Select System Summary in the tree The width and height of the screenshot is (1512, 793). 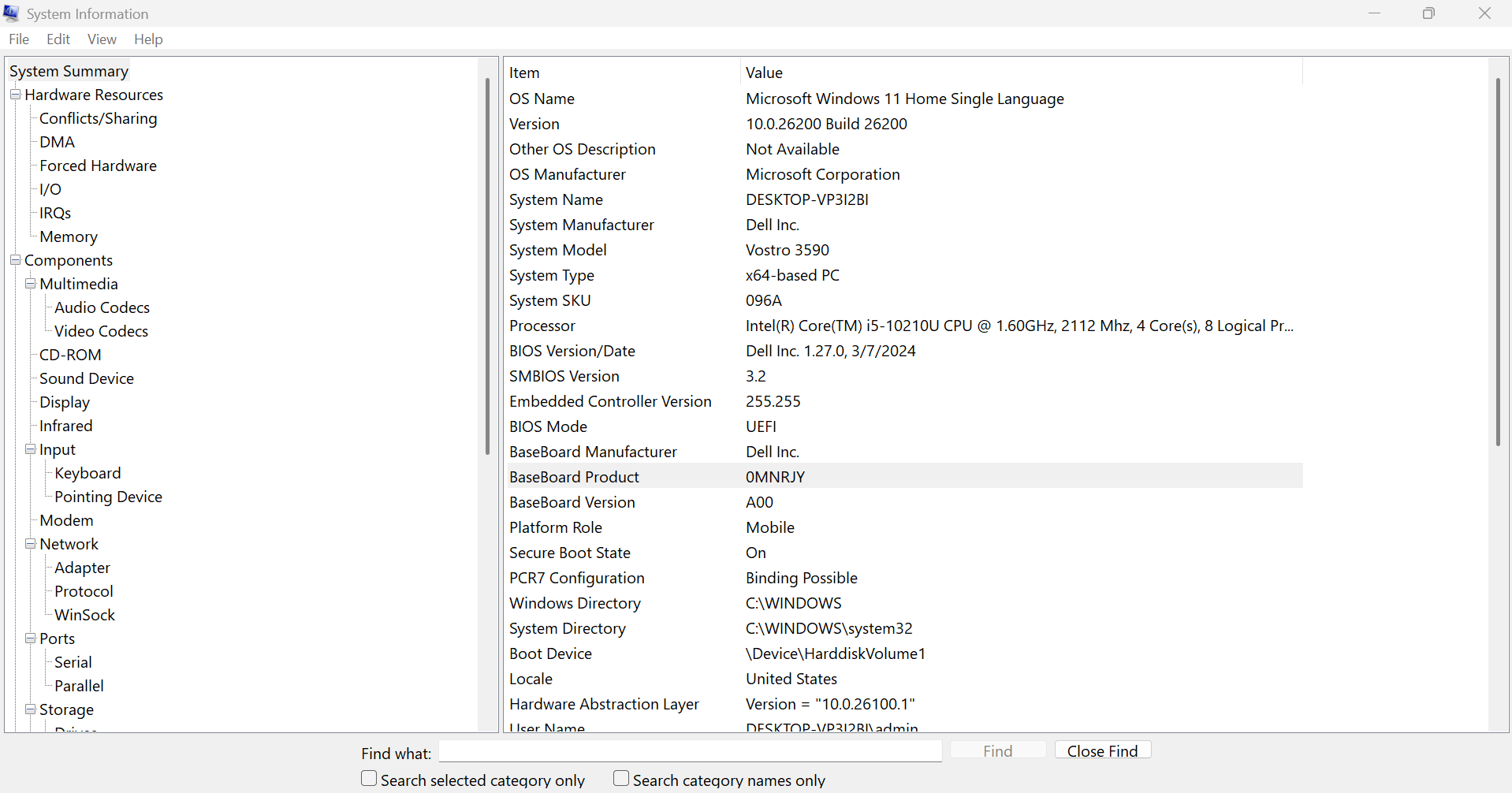coord(69,71)
